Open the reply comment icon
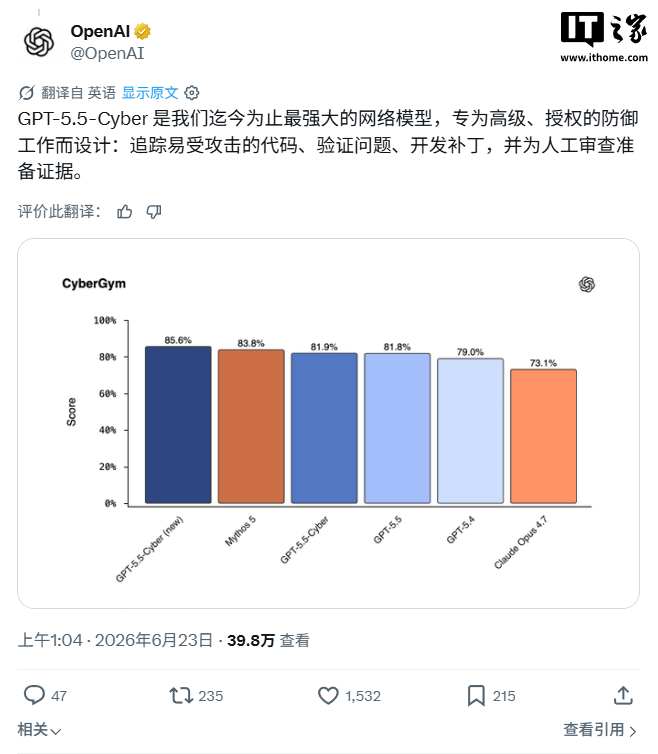 34,695
